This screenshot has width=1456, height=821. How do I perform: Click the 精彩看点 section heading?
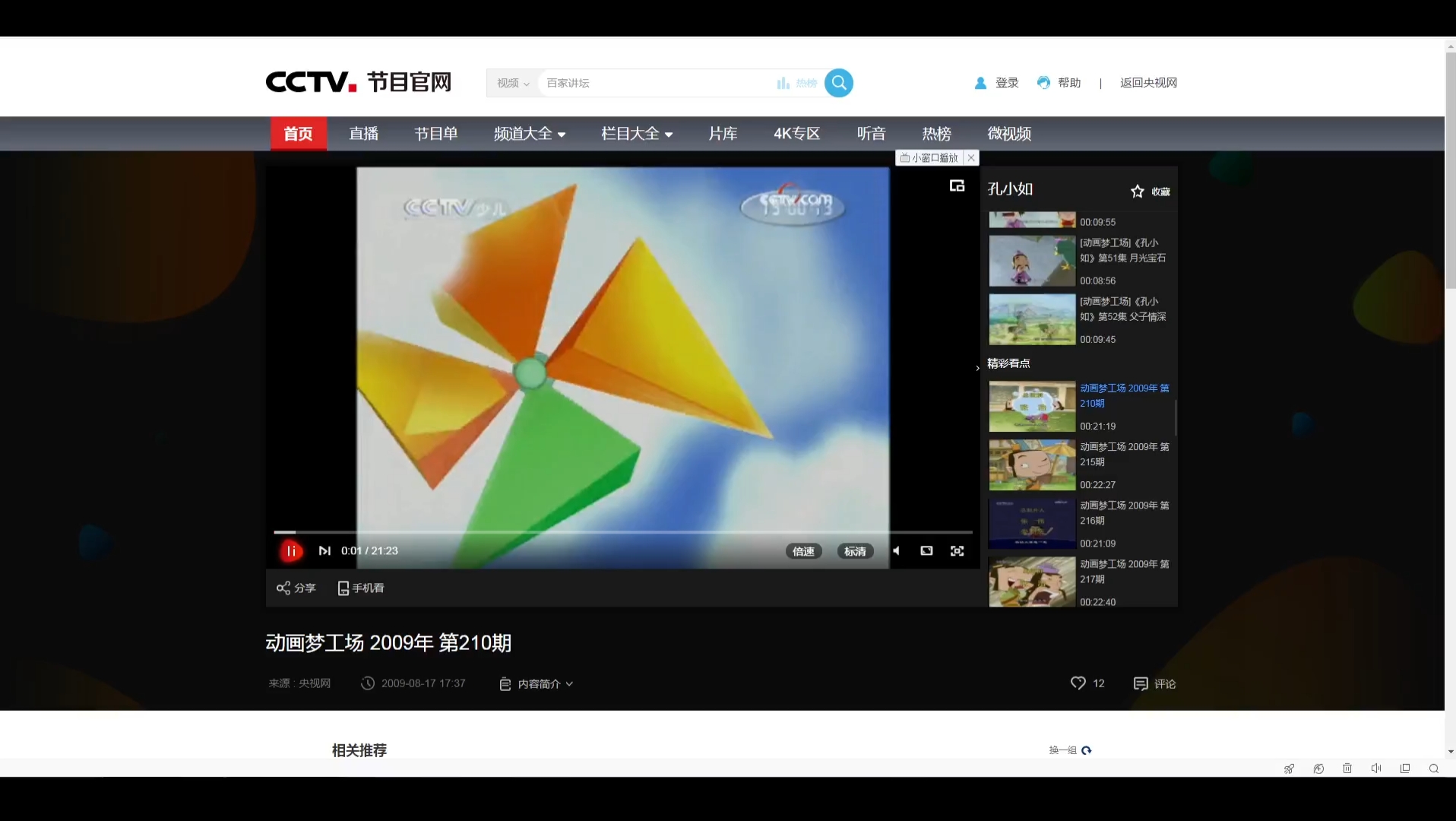(1008, 363)
